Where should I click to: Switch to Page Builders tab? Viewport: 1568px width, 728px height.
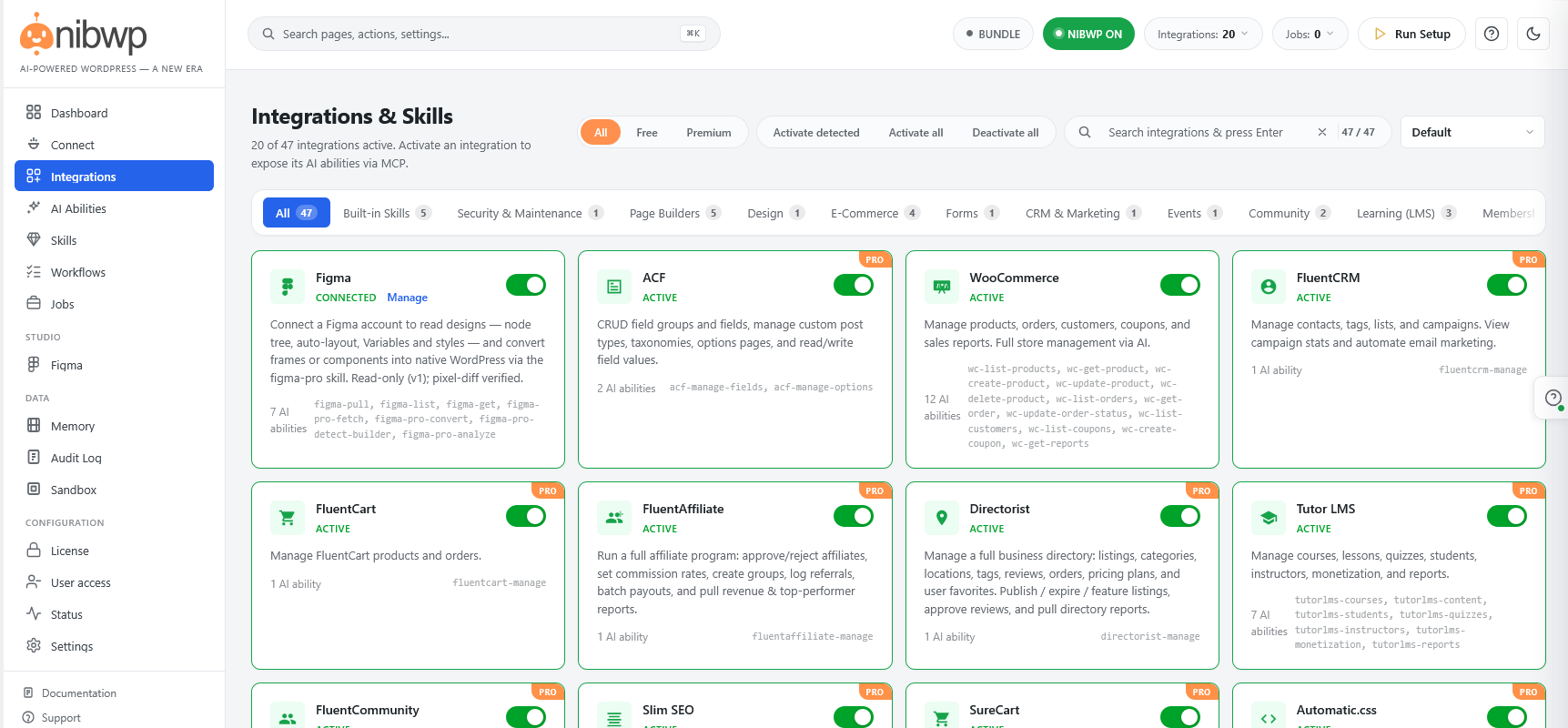point(674,213)
